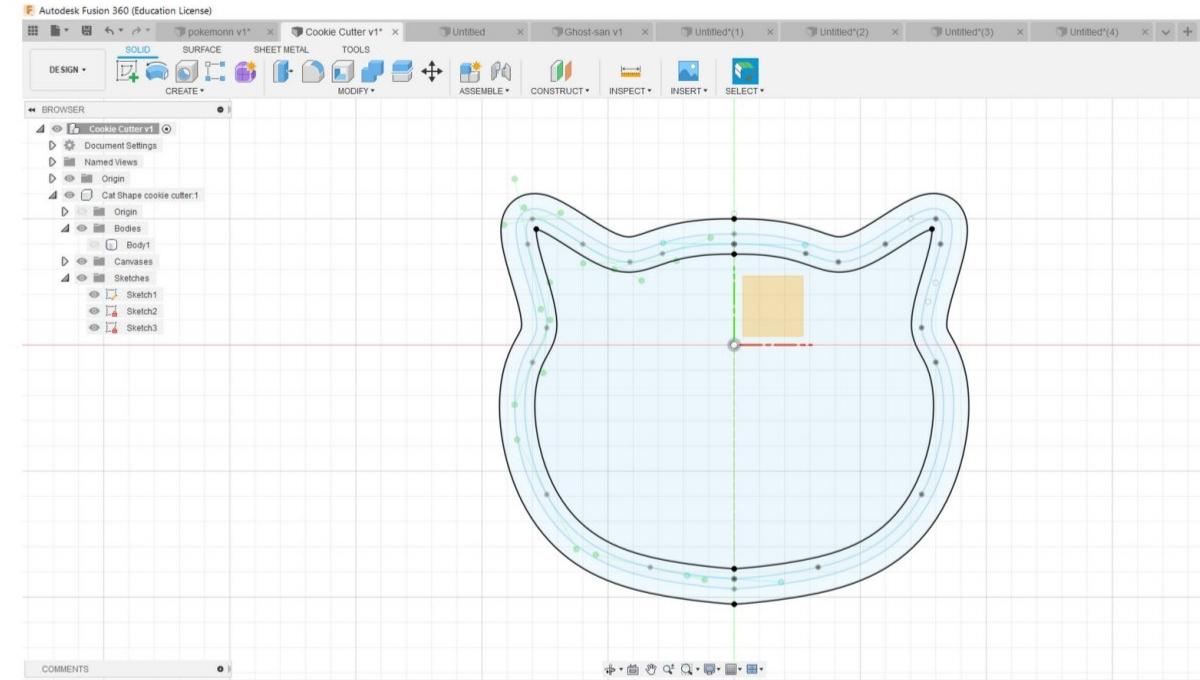Hide Sketch1 with its eye icon
1200x680 pixels.
click(94, 295)
